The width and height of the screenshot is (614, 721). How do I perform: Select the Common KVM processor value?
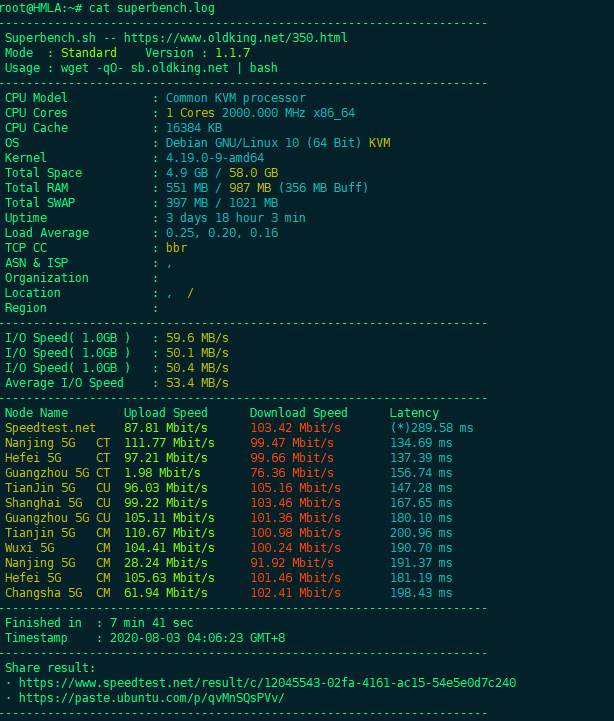[x=235, y=98]
